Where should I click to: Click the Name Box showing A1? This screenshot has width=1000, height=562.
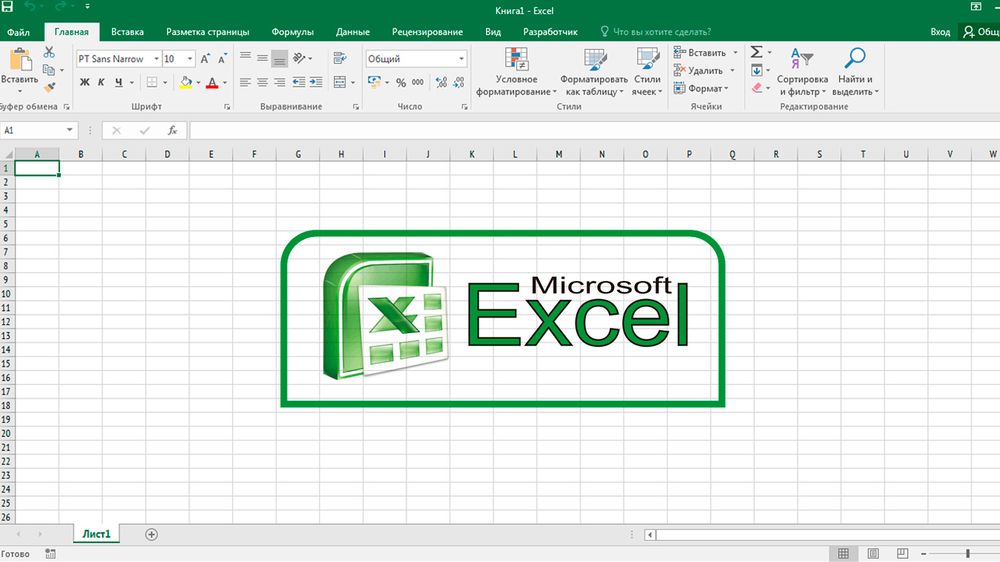pyautogui.click(x=38, y=130)
